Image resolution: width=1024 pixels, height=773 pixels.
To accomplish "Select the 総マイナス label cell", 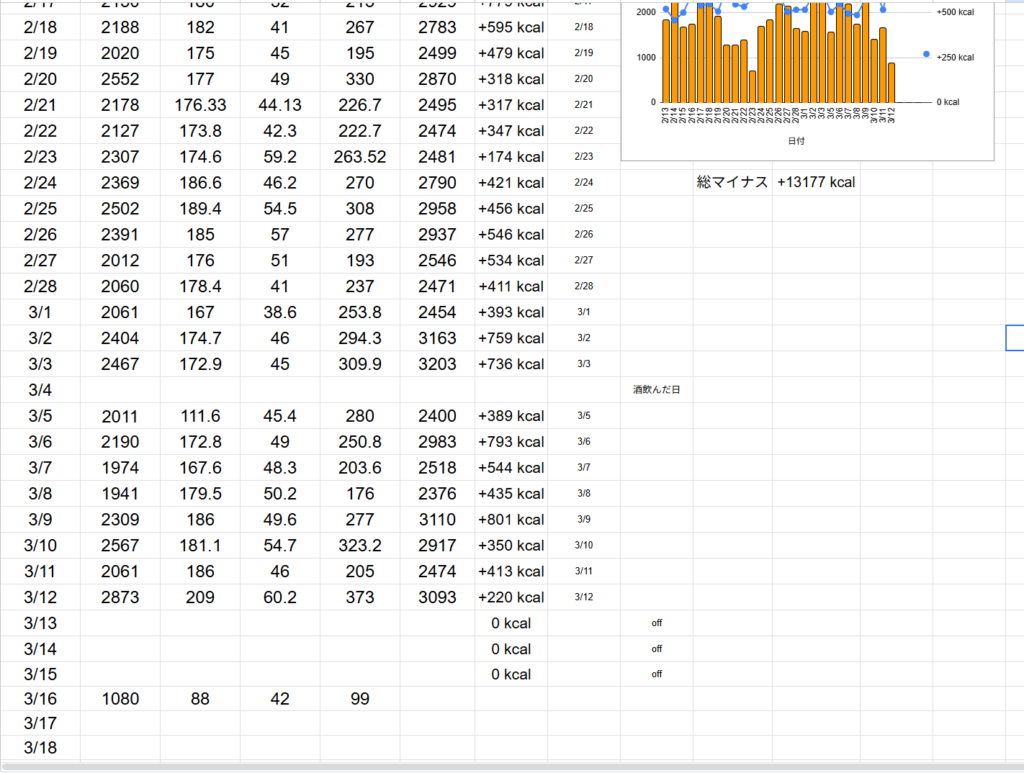I will [x=732, y=182].
